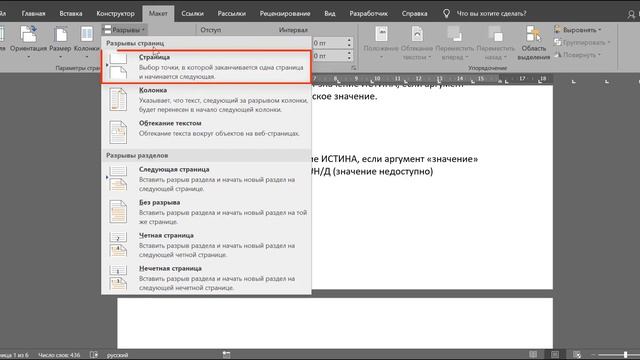Decrease the lower spacing value with down arrow
The height and width of the screenshot is (360, 640).
(x=349, y=59)
